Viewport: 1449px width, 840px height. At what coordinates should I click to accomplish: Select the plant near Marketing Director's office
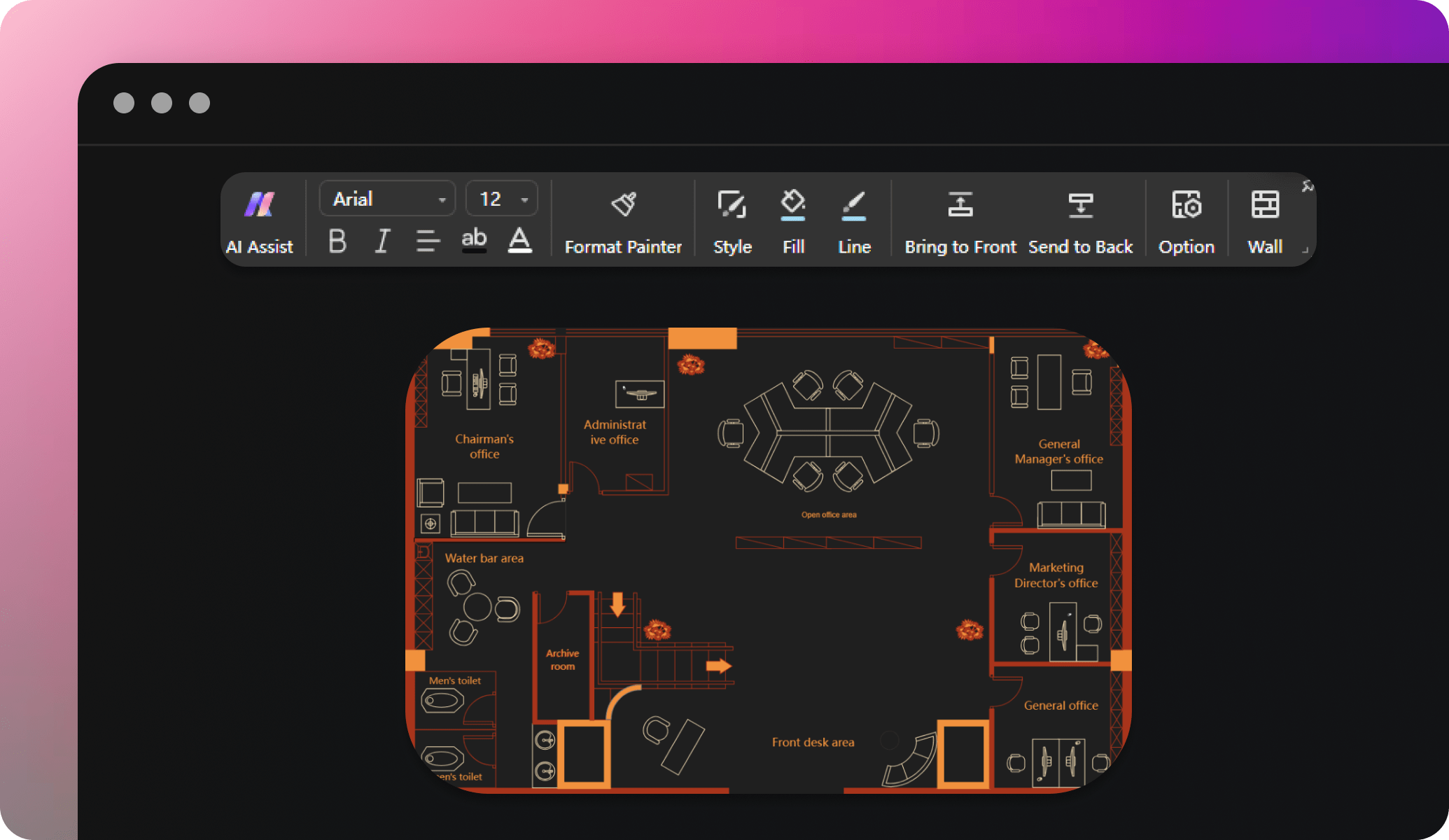(969, 630)
